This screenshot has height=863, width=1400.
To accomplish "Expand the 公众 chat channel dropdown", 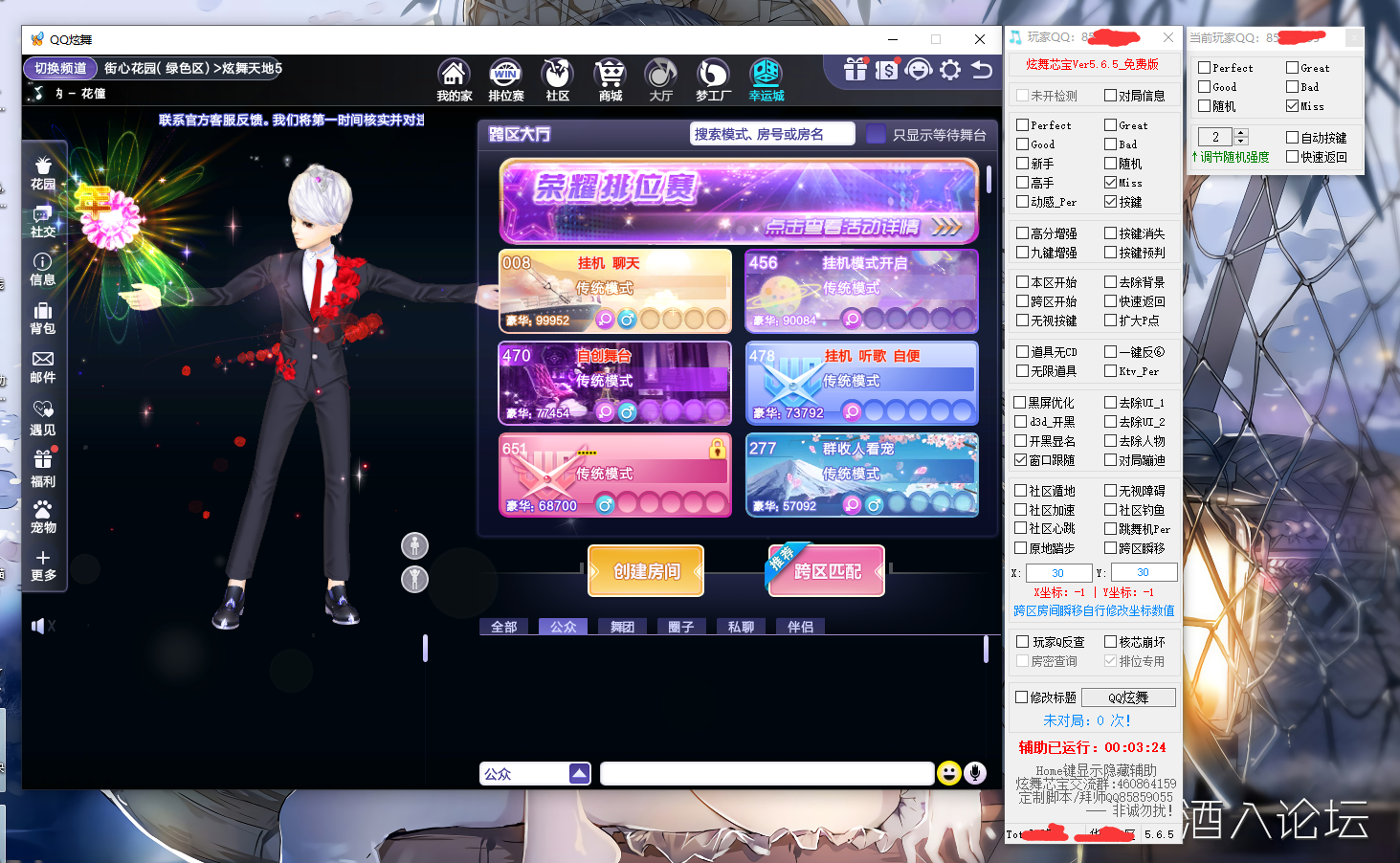I will 579,773.
